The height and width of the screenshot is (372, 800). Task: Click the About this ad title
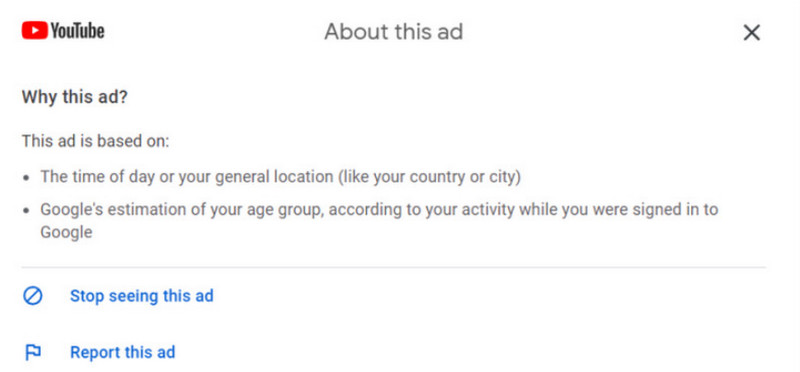393,32
